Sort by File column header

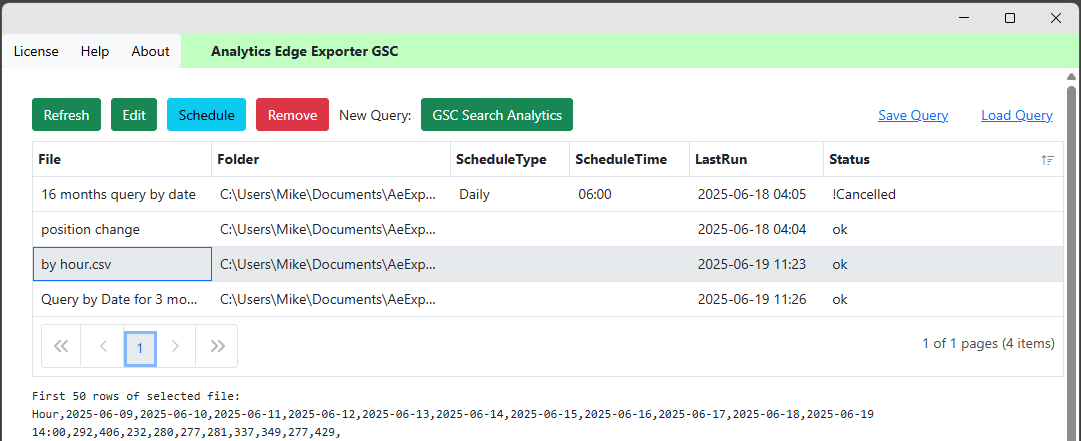point(122,159)
